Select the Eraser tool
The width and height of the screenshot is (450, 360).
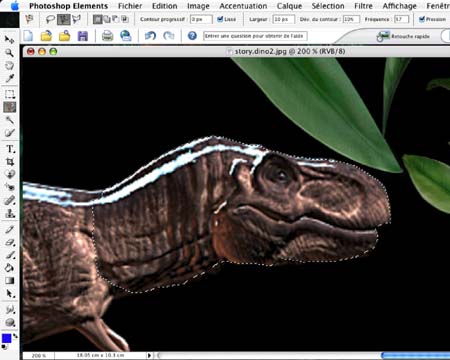10,242
